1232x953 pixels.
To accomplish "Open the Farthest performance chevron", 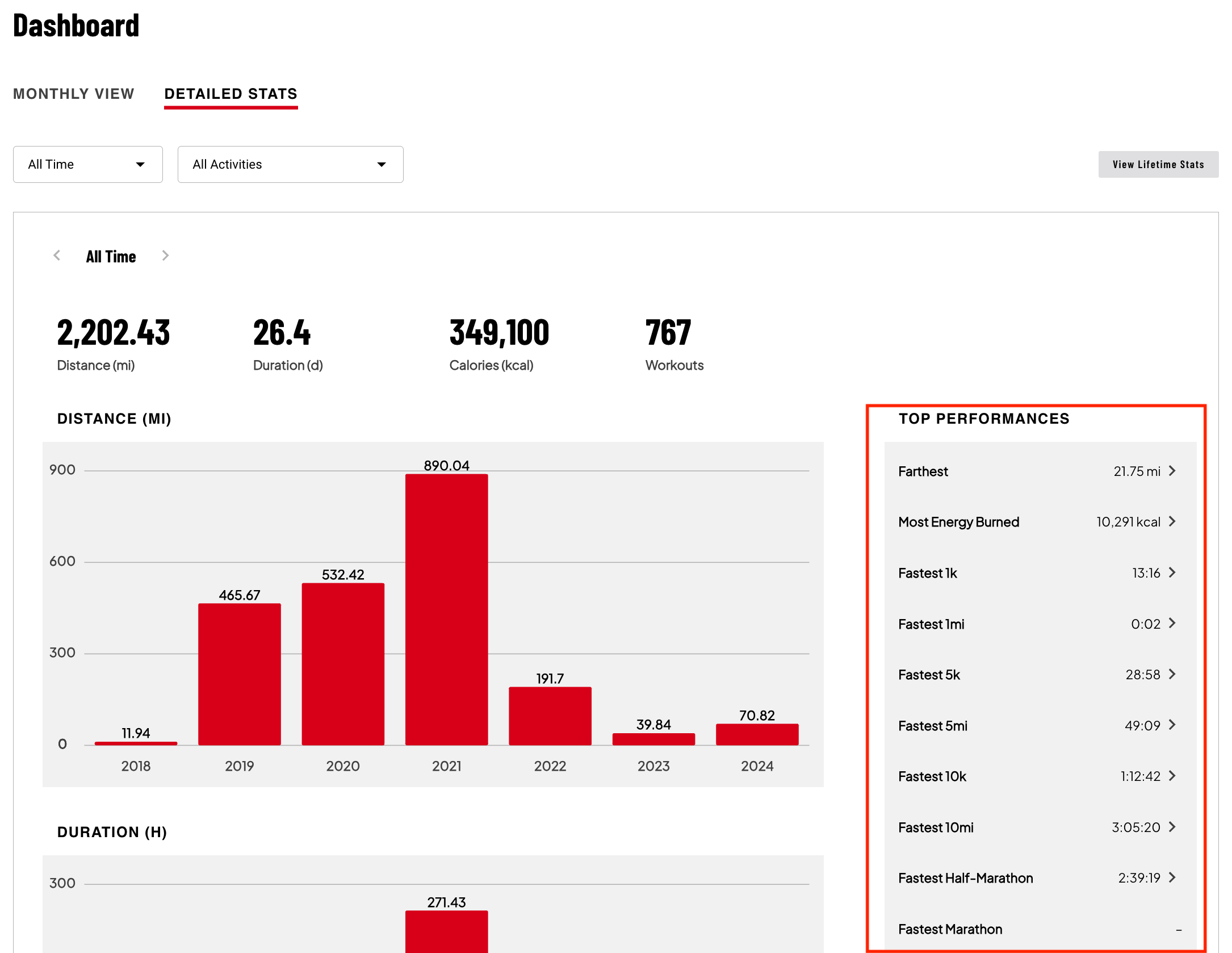I will [1172, 471].
